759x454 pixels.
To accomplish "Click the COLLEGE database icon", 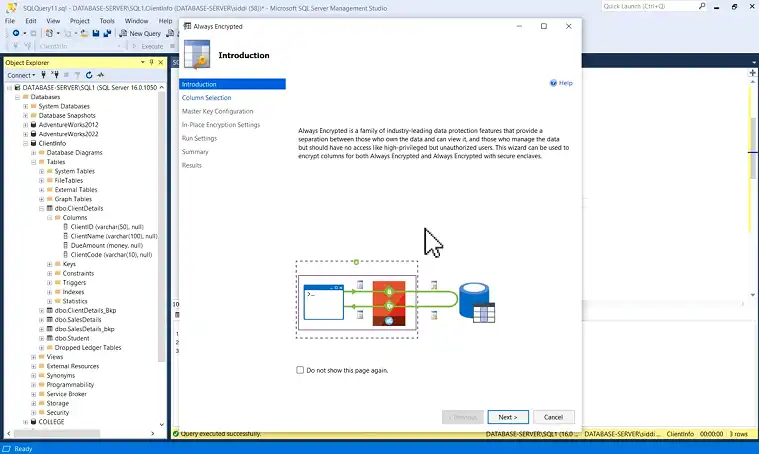I will tap(33, 422).
